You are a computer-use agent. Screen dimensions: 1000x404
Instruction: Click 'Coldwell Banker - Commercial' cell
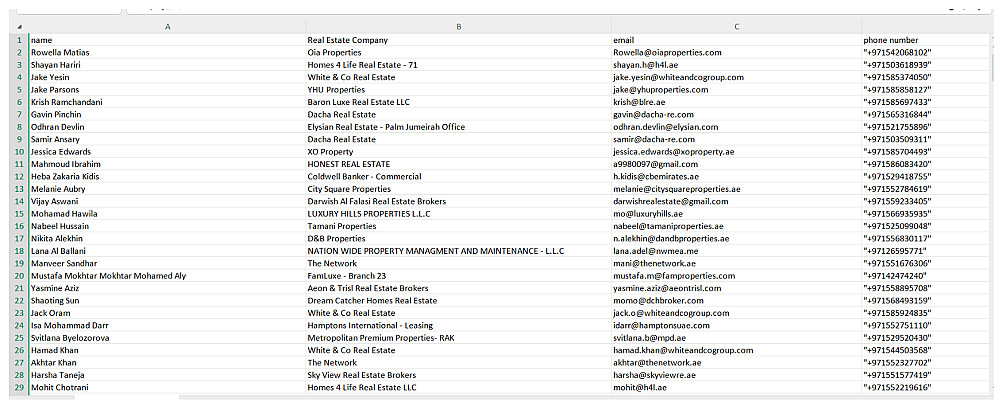(x=458, y=177)
